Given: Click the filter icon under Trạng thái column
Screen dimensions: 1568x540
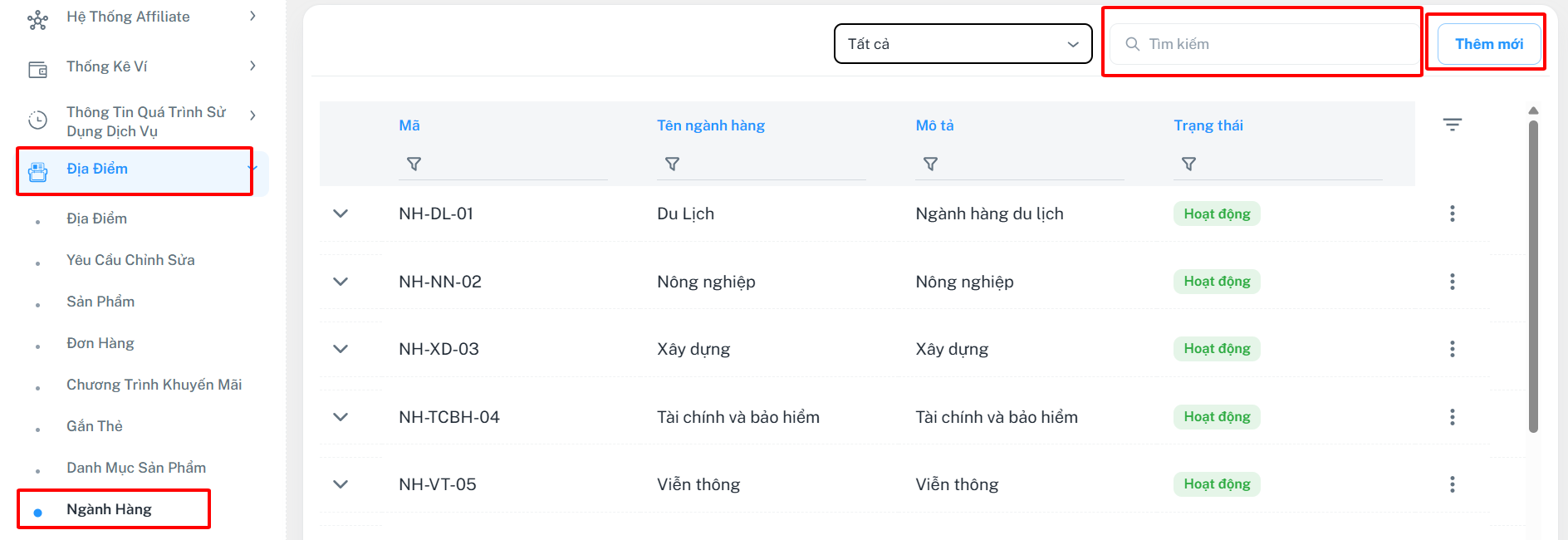Looking at the screenshot, I should (1188, 164).
